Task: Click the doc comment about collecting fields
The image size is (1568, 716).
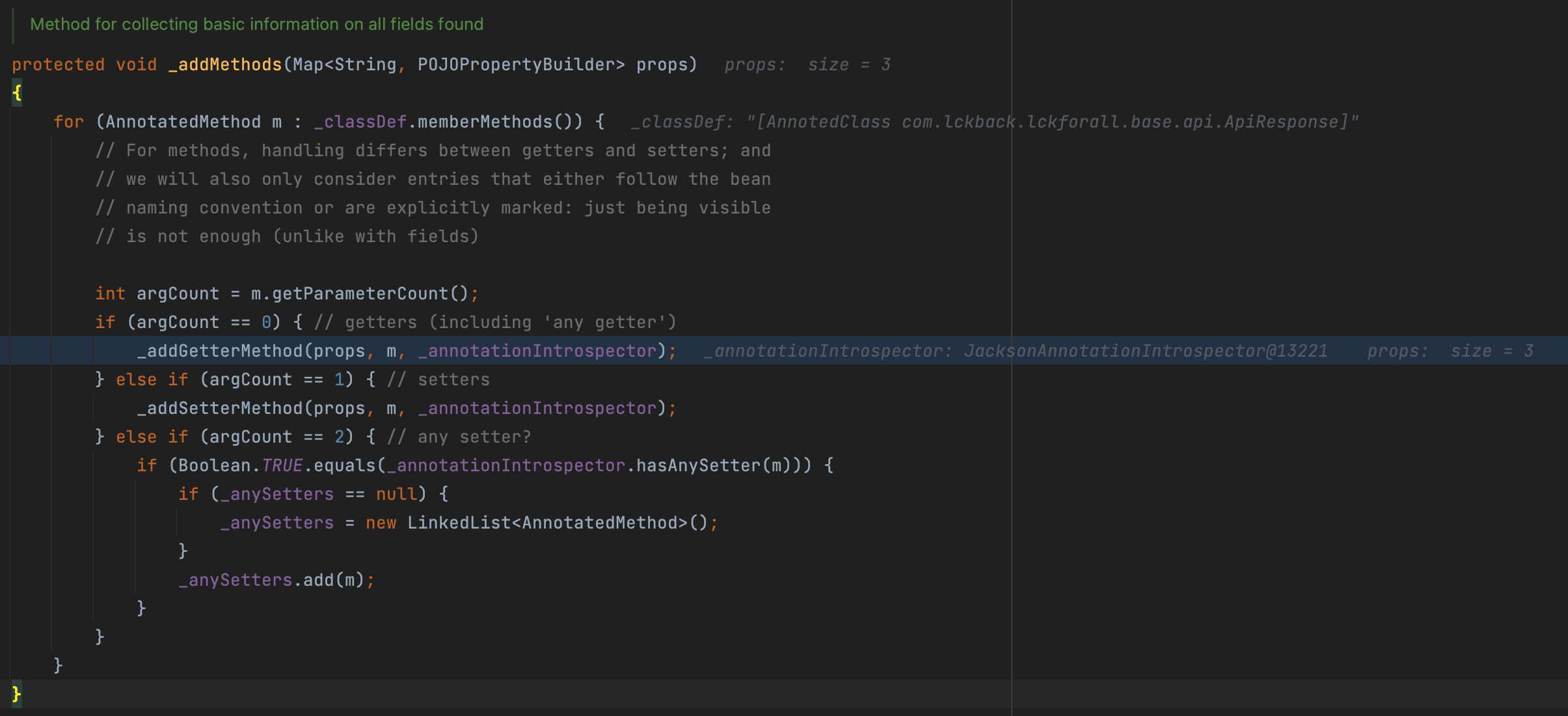Action: 256,24
